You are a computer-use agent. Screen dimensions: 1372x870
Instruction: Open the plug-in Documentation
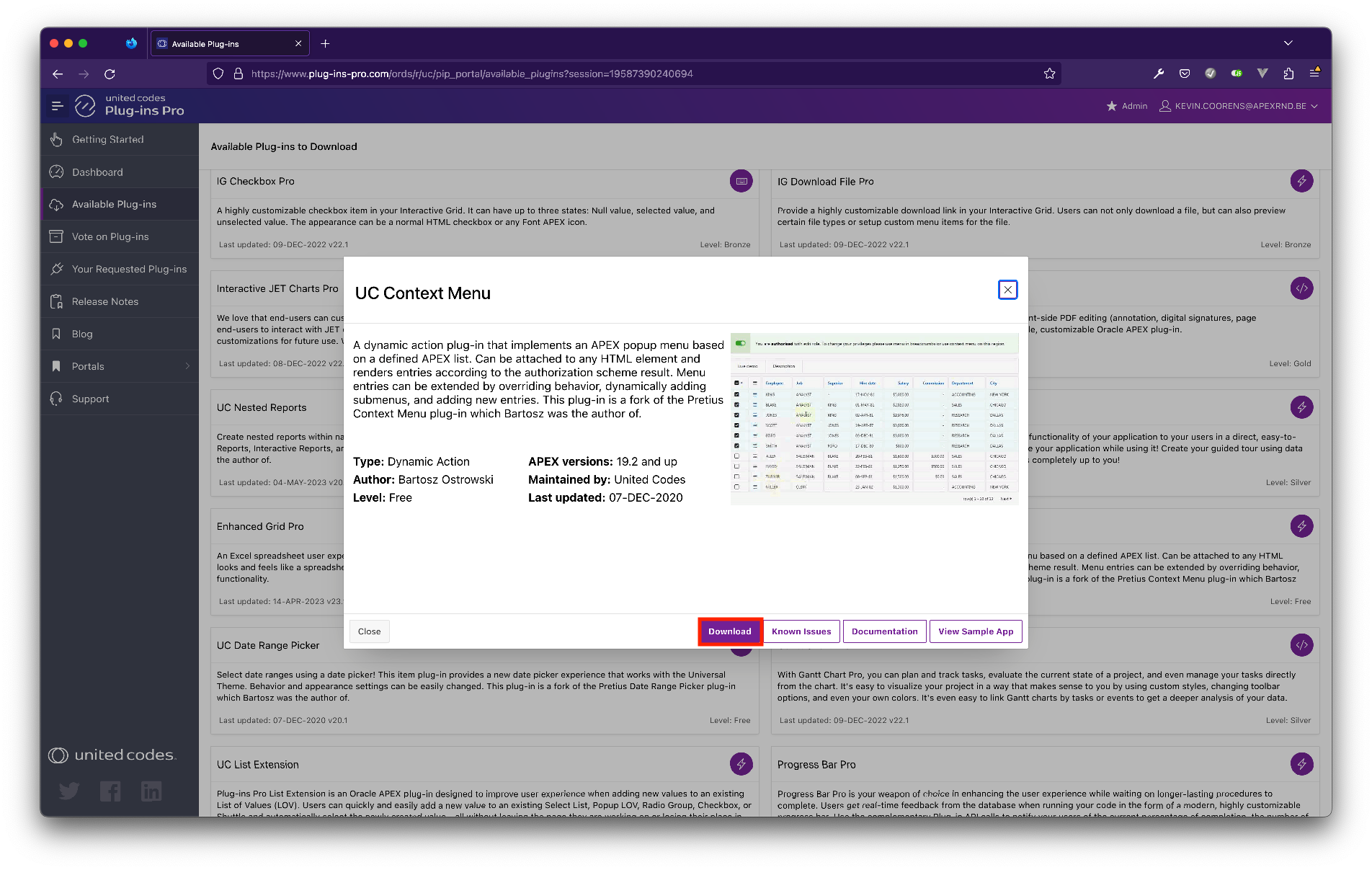tap(884, 631)
